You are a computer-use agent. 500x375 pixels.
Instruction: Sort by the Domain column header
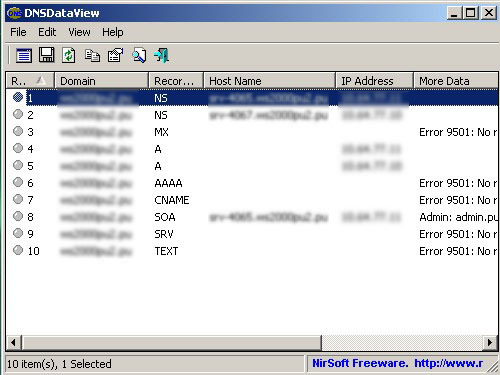coord(102,81)
